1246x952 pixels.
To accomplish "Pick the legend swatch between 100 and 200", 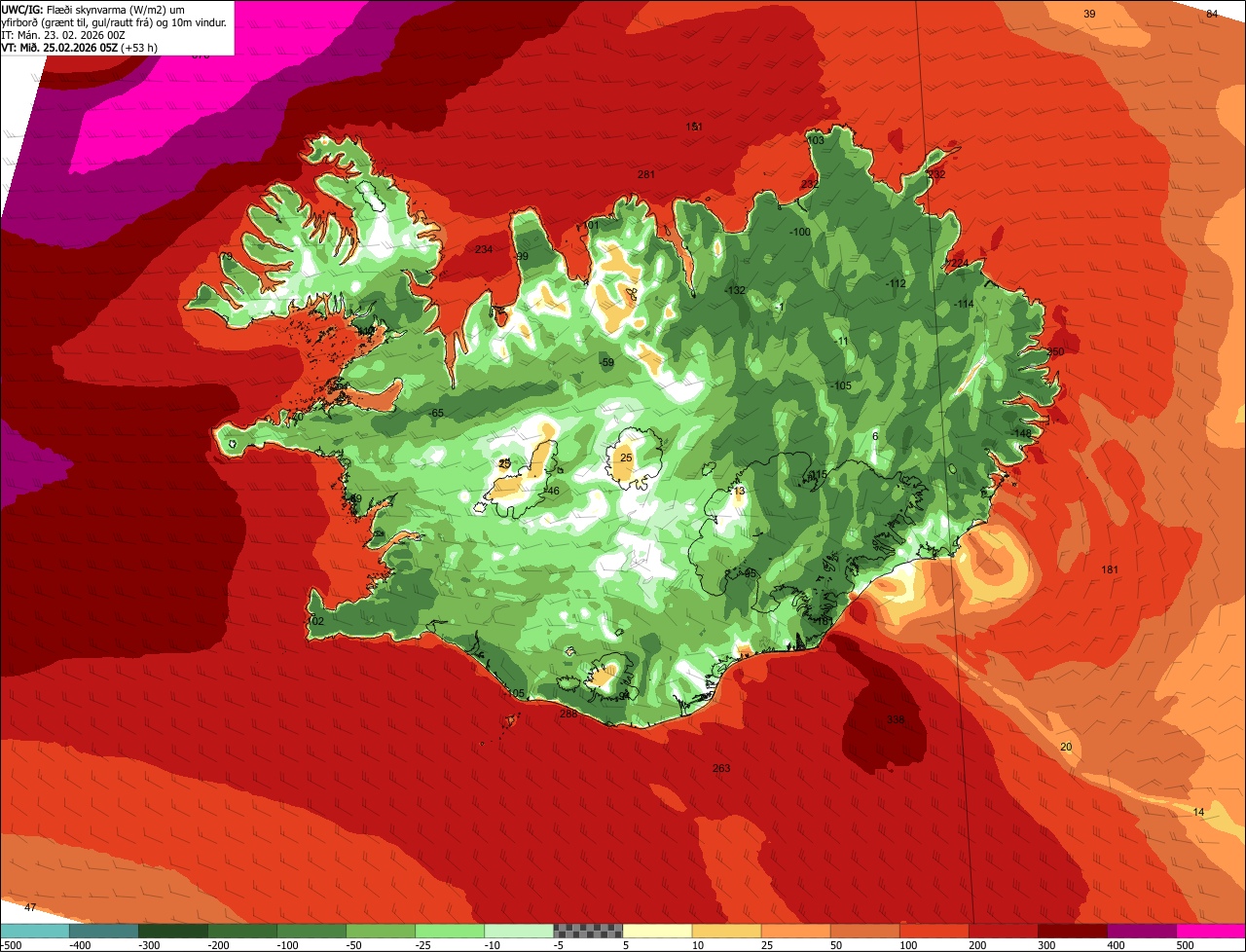I will click(933, 931).
